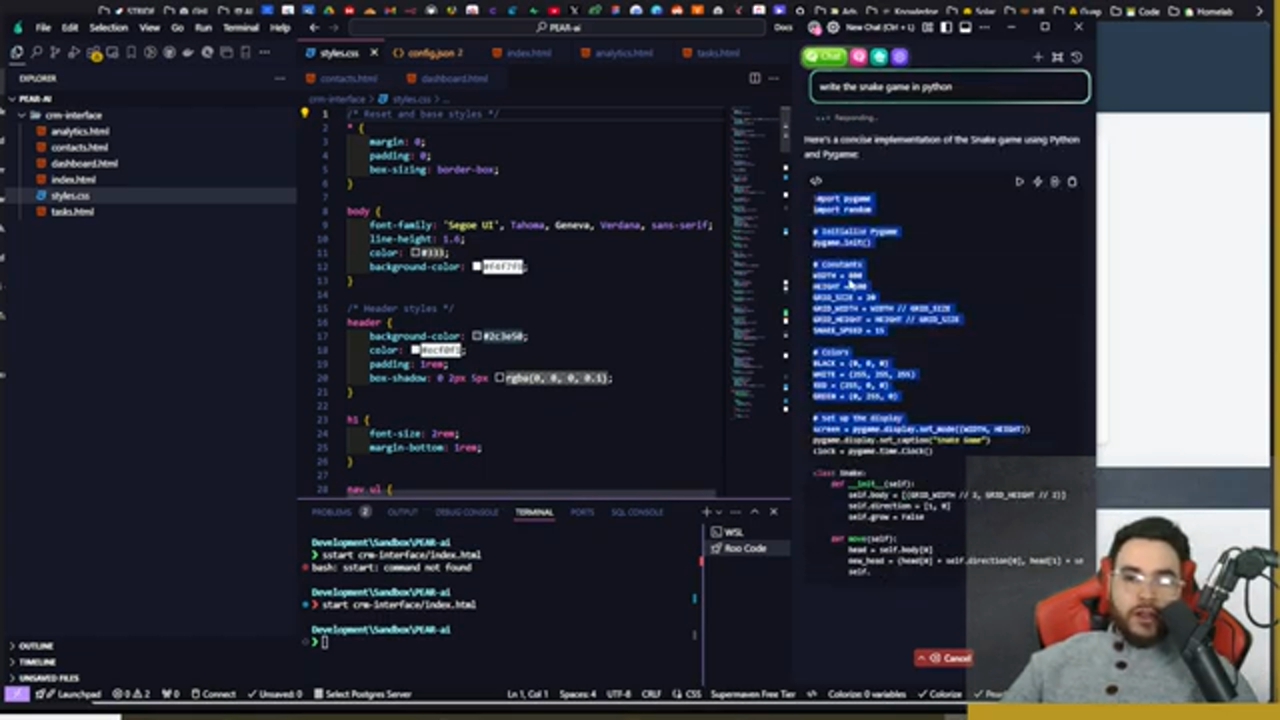Image resolution: width=1280 pixels, height=720 pixels.
Task: Open analytics.html in explorer
Action: tap(80, 131)
